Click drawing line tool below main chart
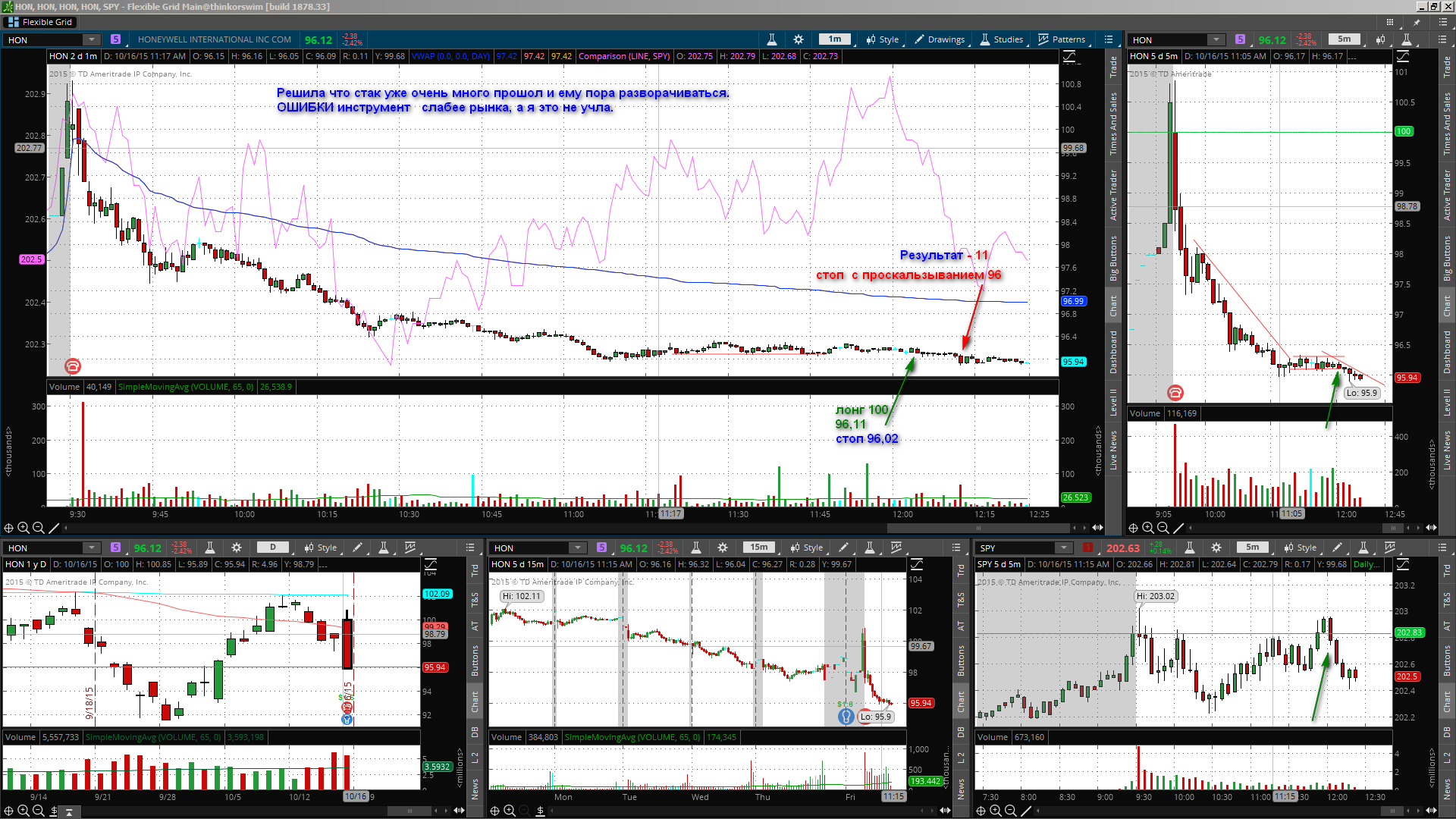The height and width of the screenshot is (819, 1456). pos(54,528)
